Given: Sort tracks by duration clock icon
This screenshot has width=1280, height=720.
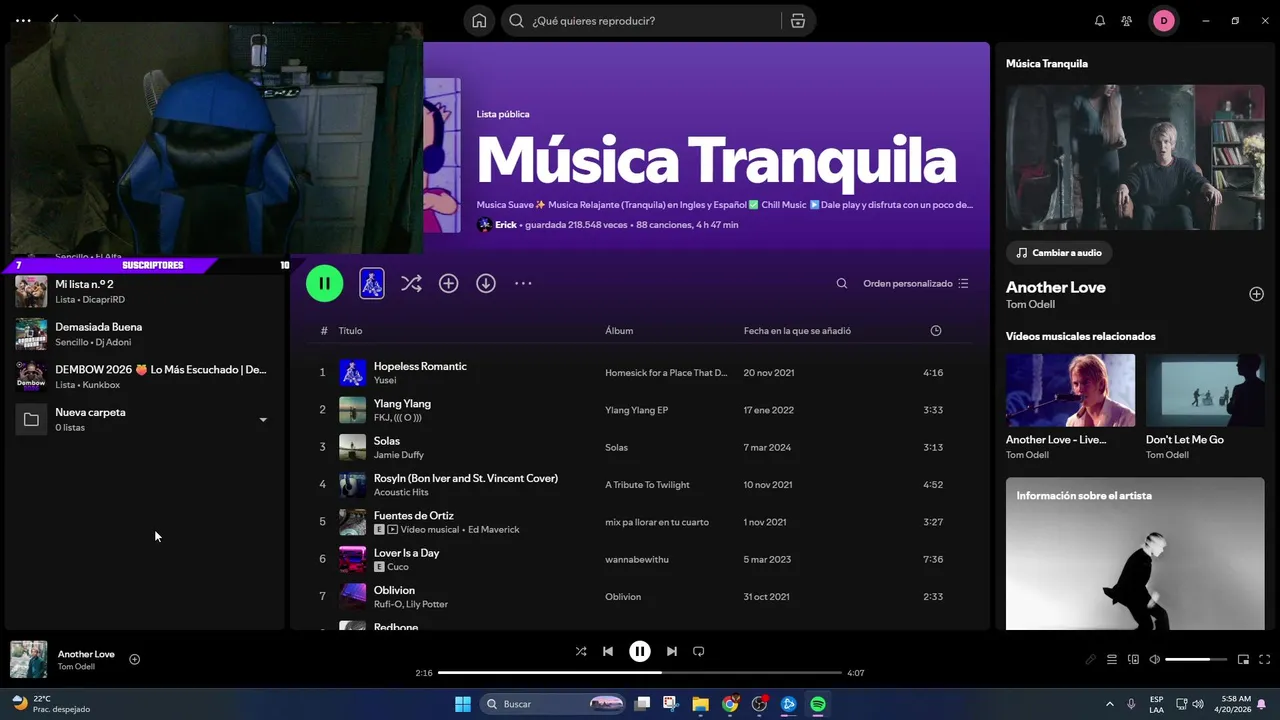Looking at the screenshot, I should 936,331.
